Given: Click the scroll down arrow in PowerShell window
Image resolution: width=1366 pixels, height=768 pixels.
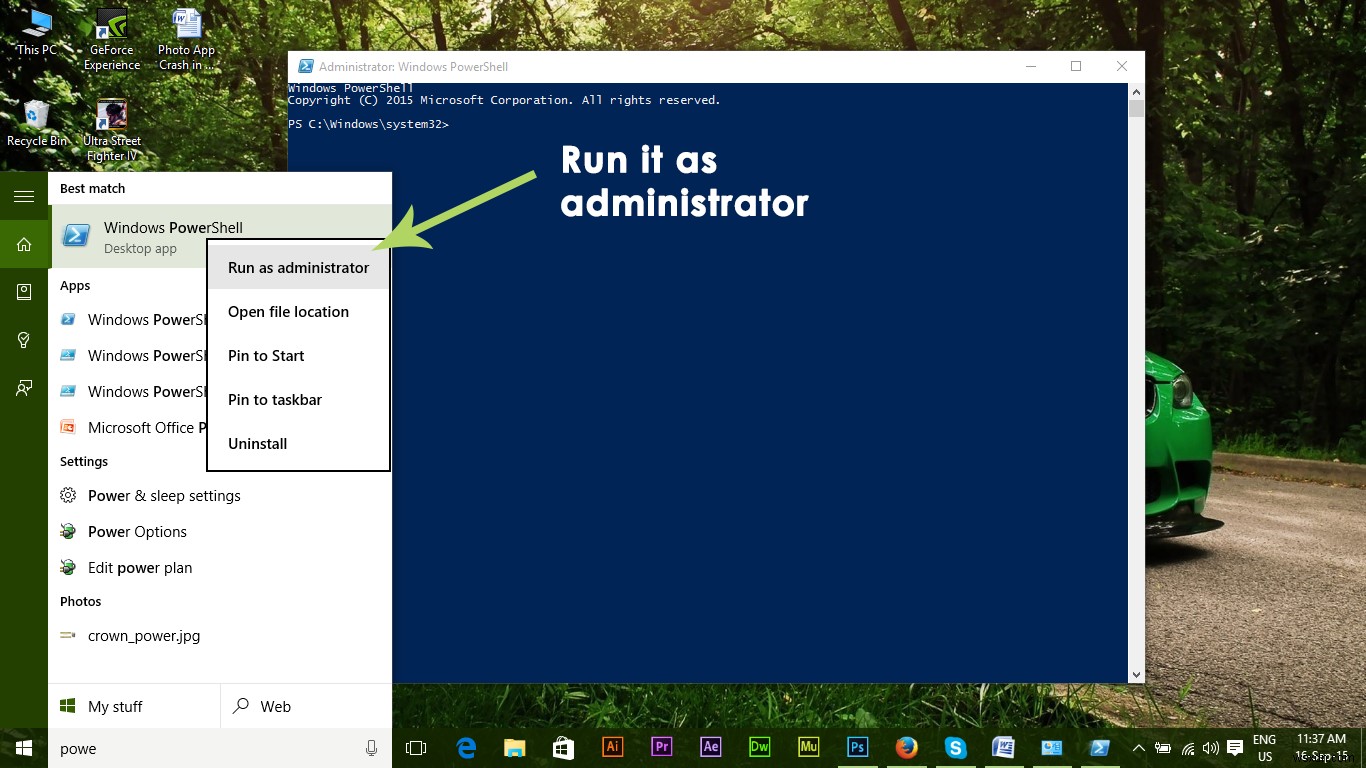Looking at the screenshot, I should (1136, 675).
